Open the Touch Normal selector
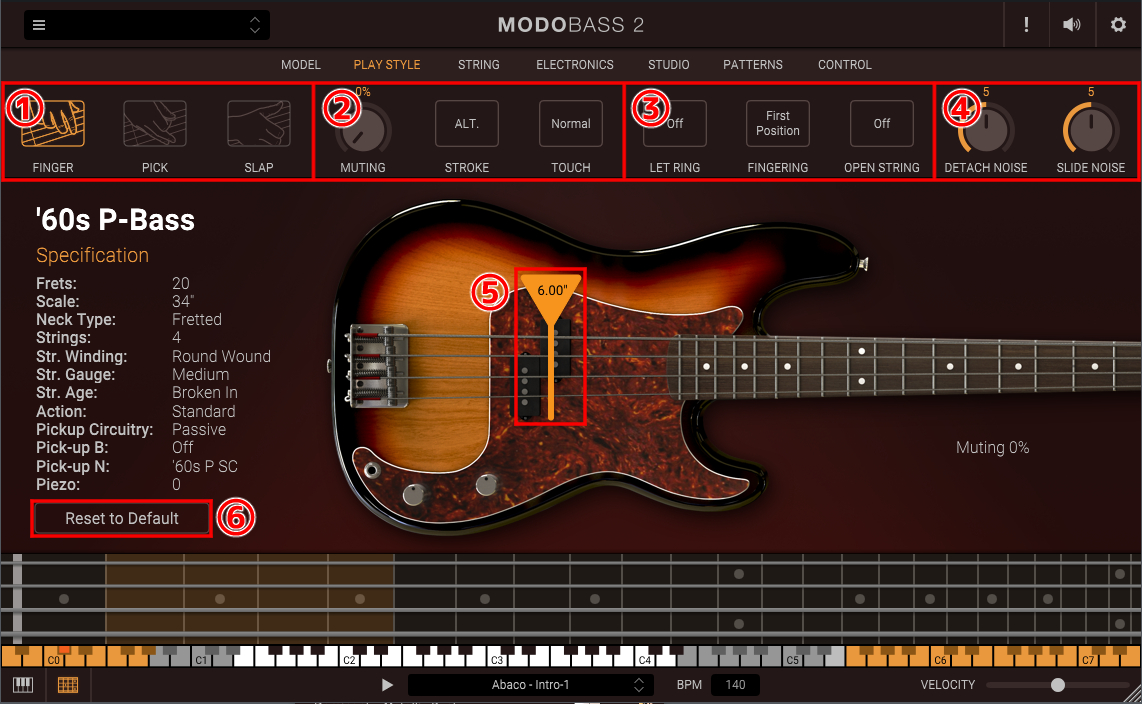 point(571,124)
